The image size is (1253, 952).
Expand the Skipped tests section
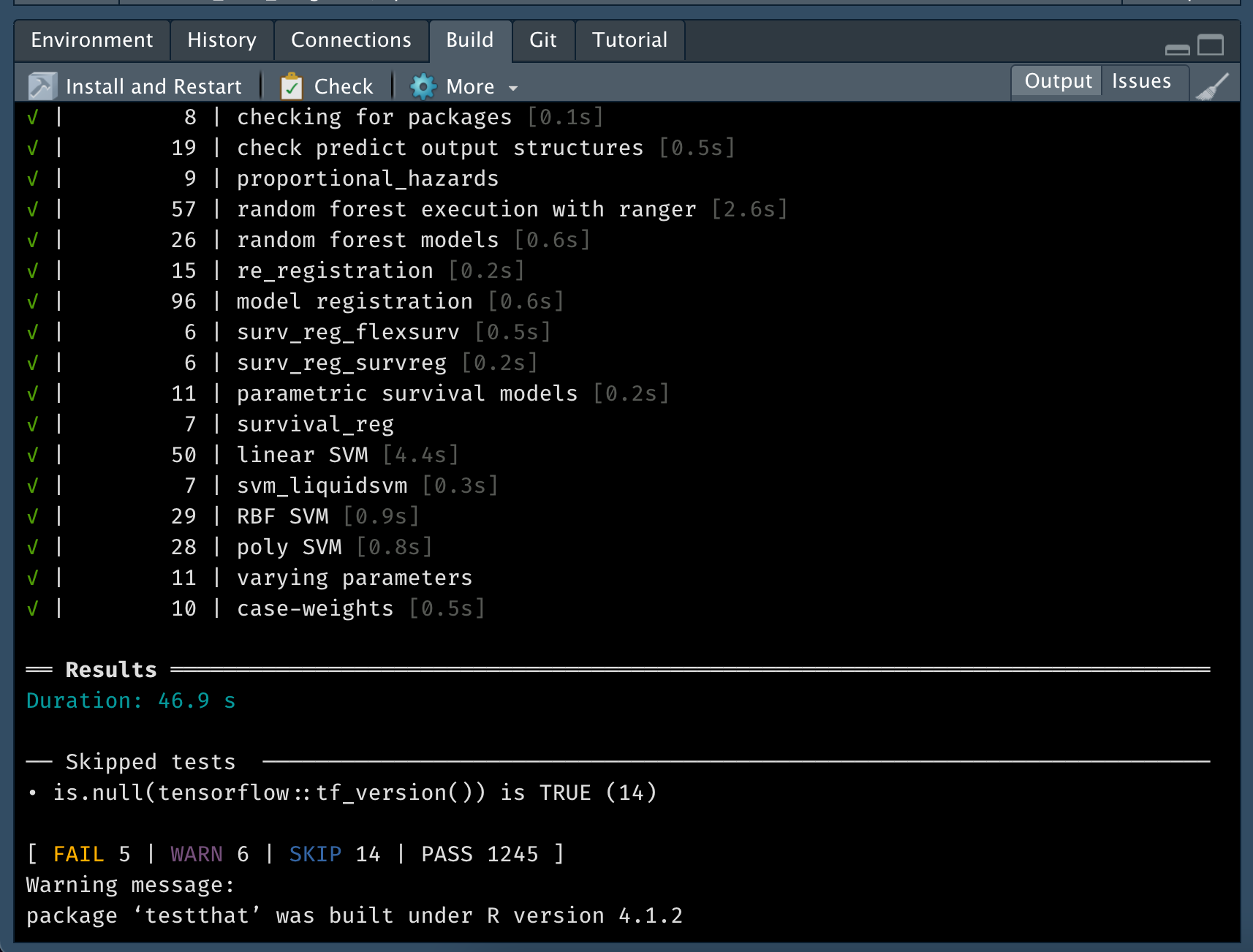(149, 761)
